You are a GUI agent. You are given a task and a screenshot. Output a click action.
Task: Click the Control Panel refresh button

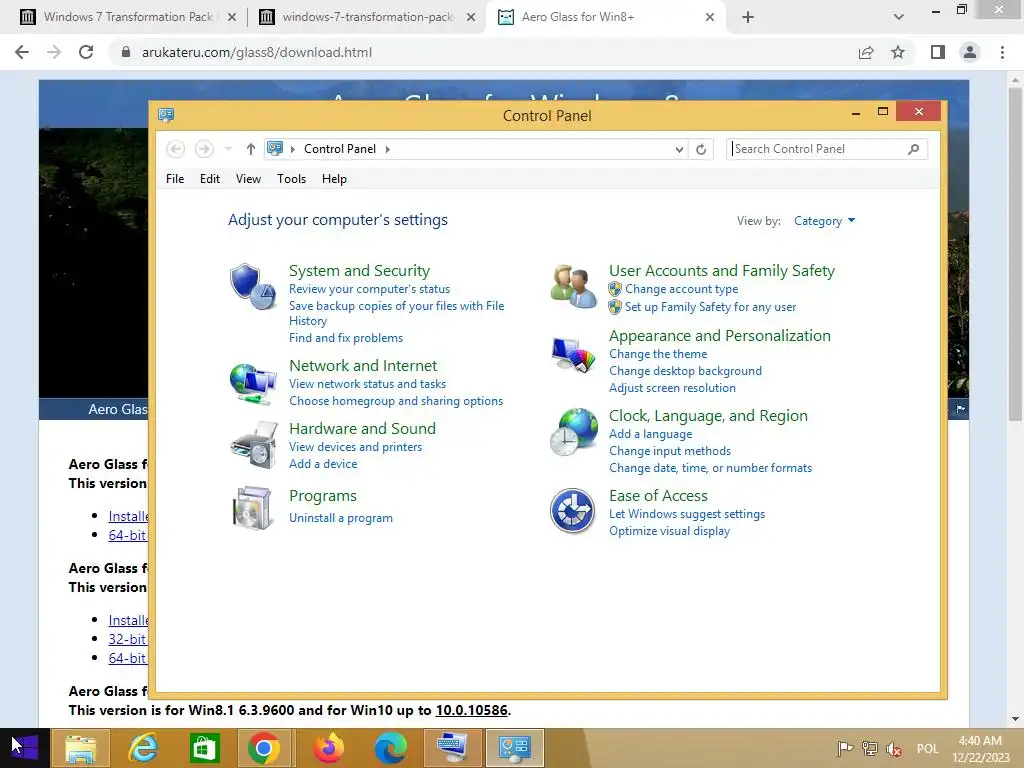coord(701,149)
